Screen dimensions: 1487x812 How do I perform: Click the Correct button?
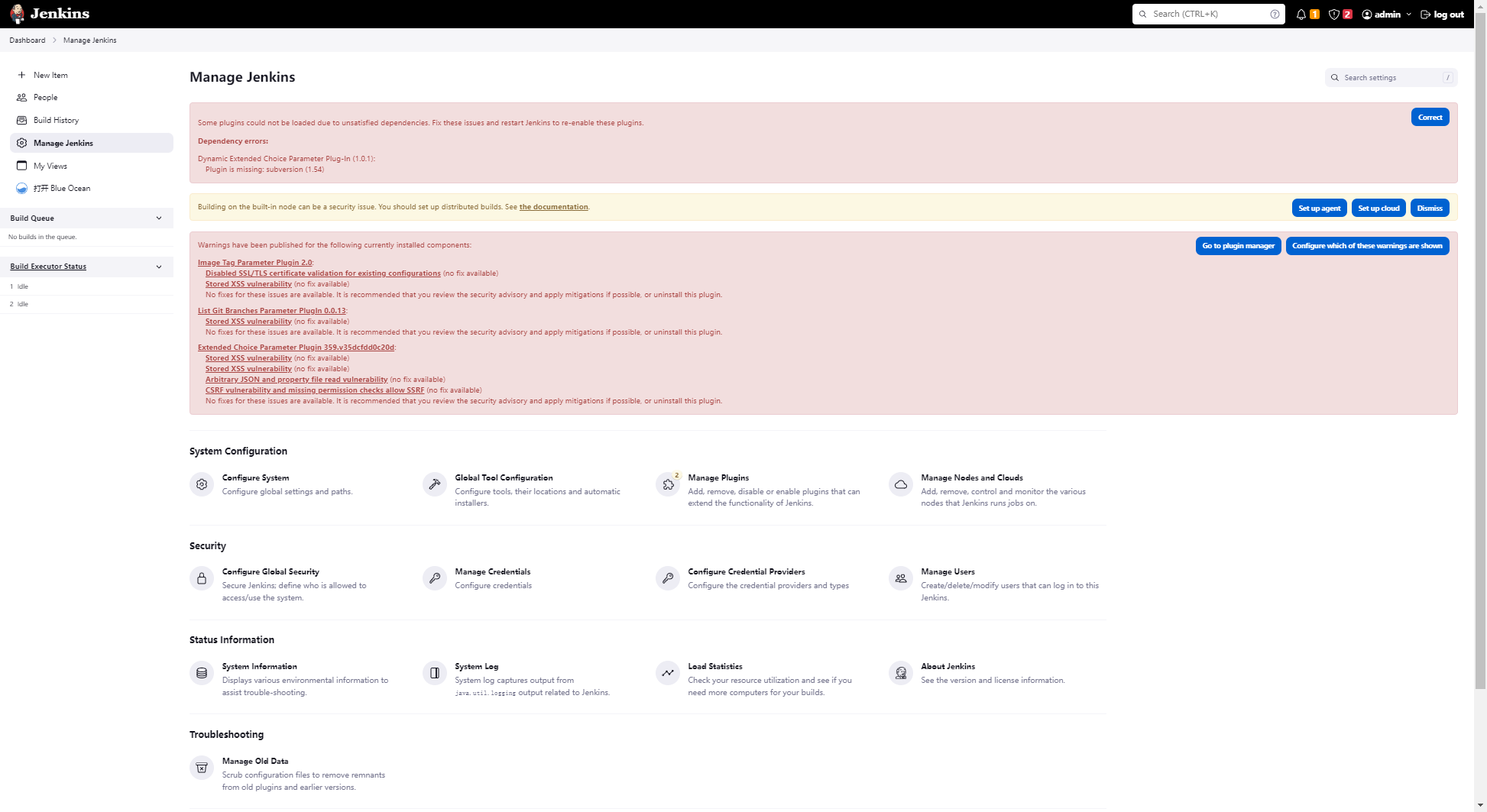tap(1430, 117)
